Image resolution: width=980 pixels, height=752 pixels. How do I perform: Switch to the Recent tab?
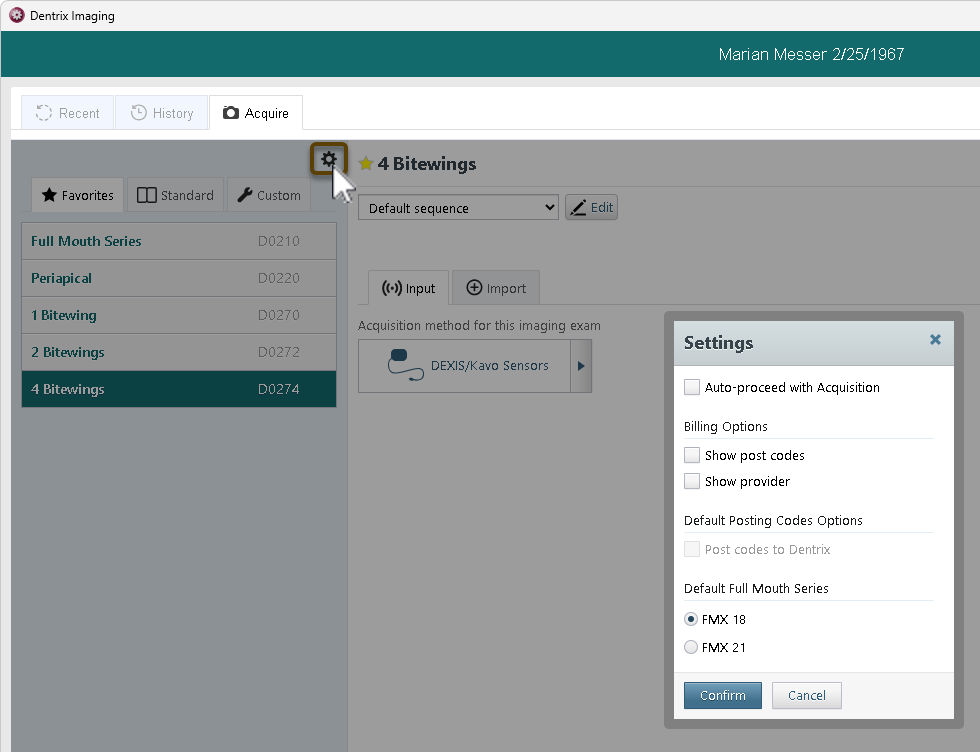68,113
